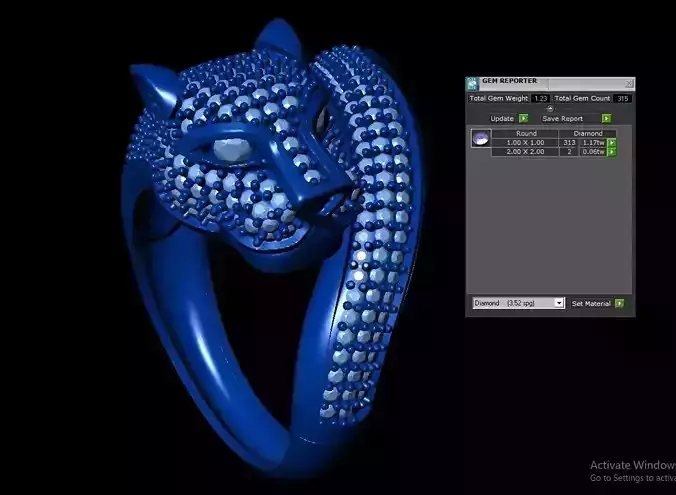Viewport: 676px width, 495px height.
Task: Click the Gem Reporter title bar icon
Action: (x=473, y=83)
